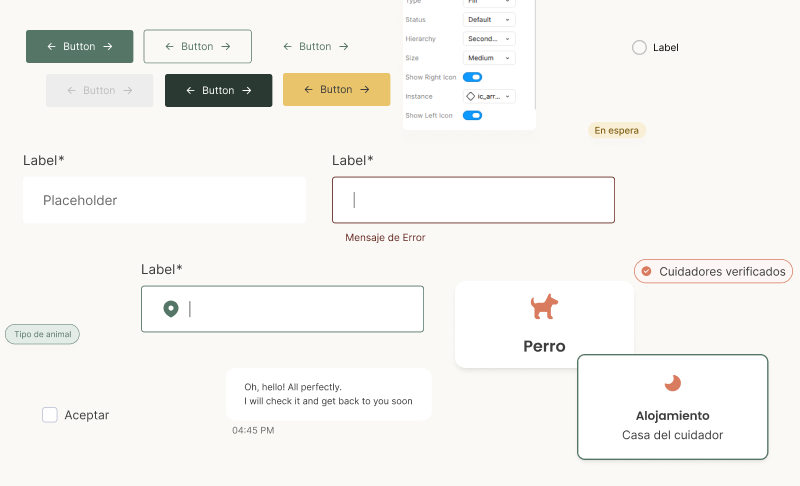This screenshot has width=800, height=486.
Task: Click the moon icon on Alojamiento card
Action: [x=672, y=383]
